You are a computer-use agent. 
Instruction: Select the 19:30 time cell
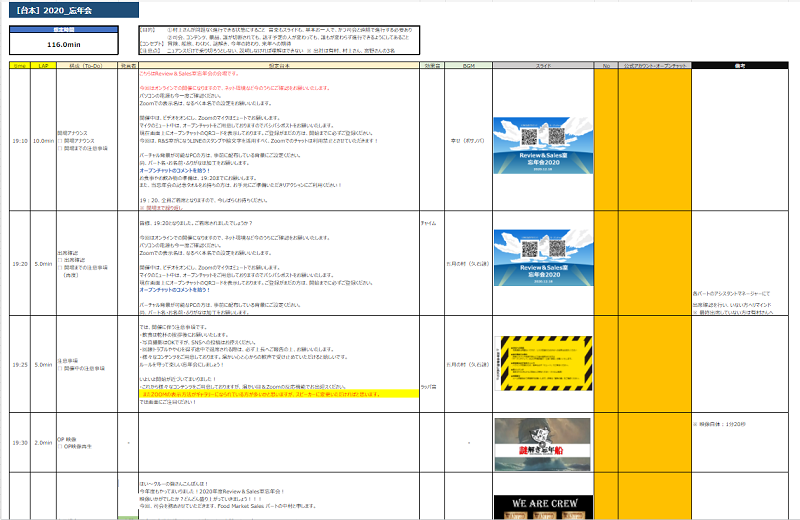(19, 441)
